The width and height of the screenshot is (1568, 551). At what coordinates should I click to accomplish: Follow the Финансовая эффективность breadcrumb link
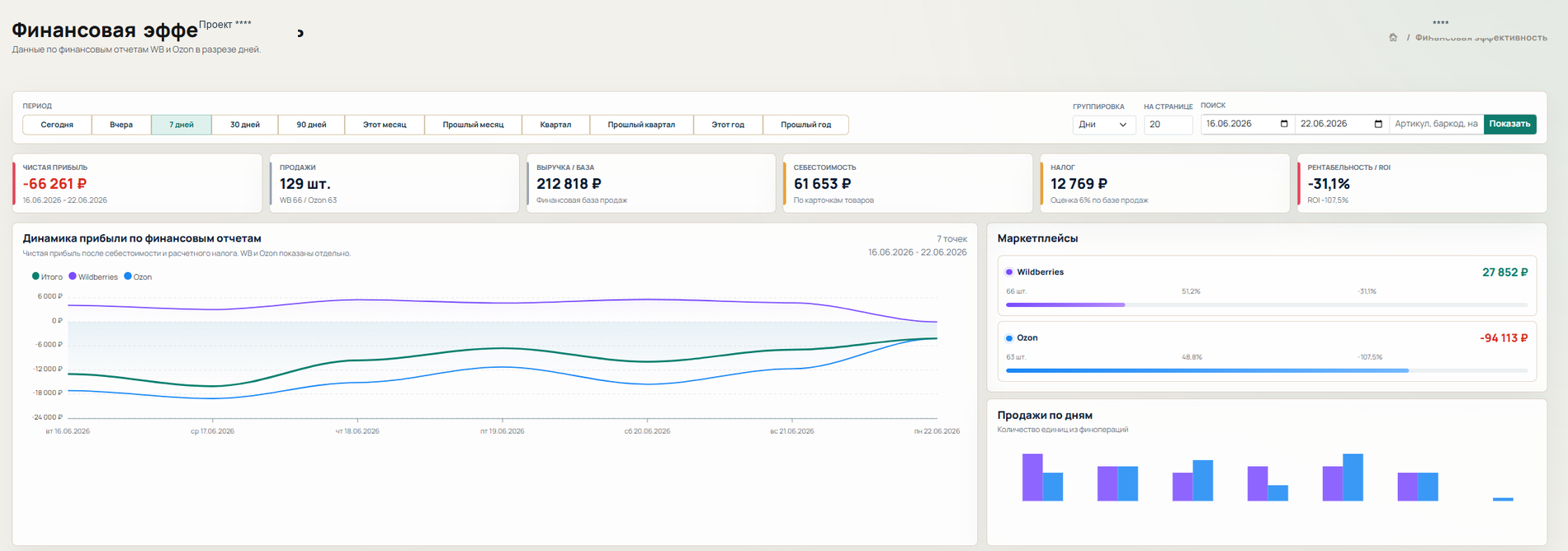[1481, 37]
